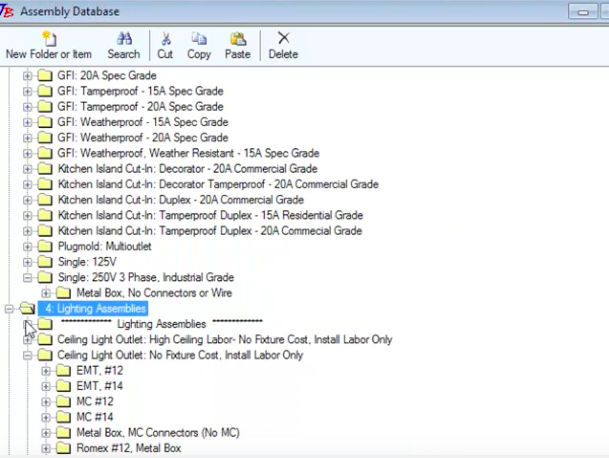Click the New Folder or Item icon

[49, 38]
